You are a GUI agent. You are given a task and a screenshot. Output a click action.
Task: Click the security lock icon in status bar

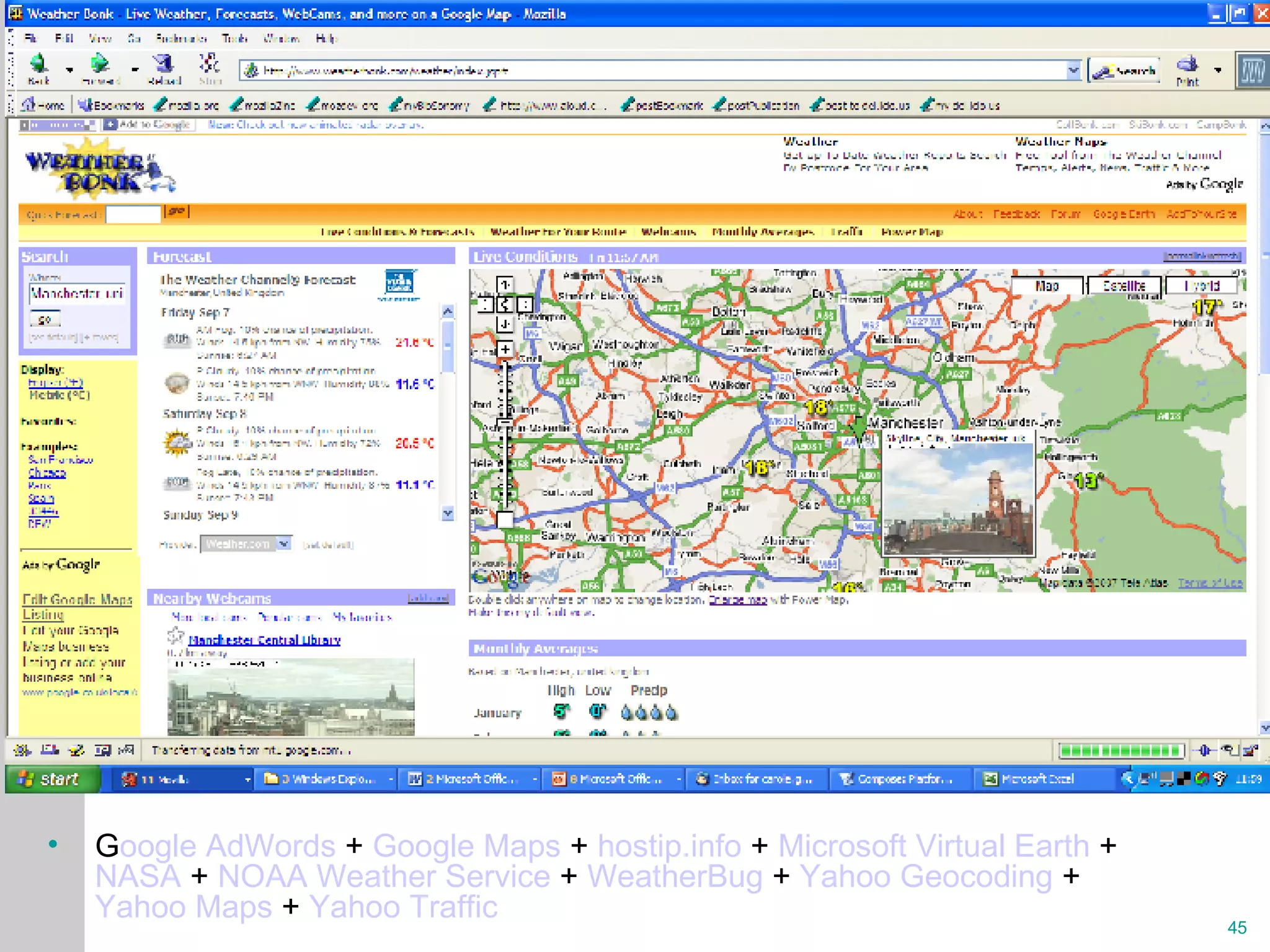click(x=1250, y=751)
